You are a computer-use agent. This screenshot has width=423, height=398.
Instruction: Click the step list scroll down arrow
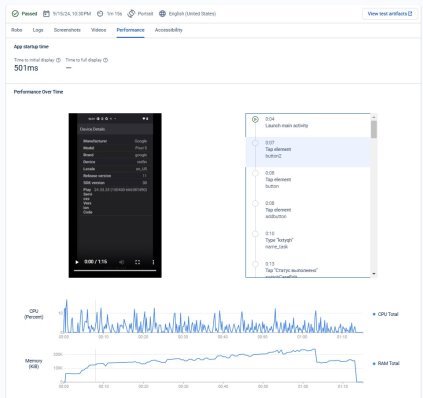click(x=374, y=274)
